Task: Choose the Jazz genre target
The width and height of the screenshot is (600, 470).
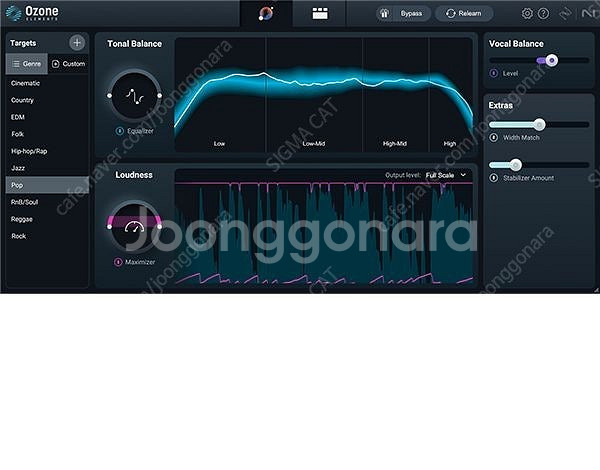Action: click(x=47, y=168)
